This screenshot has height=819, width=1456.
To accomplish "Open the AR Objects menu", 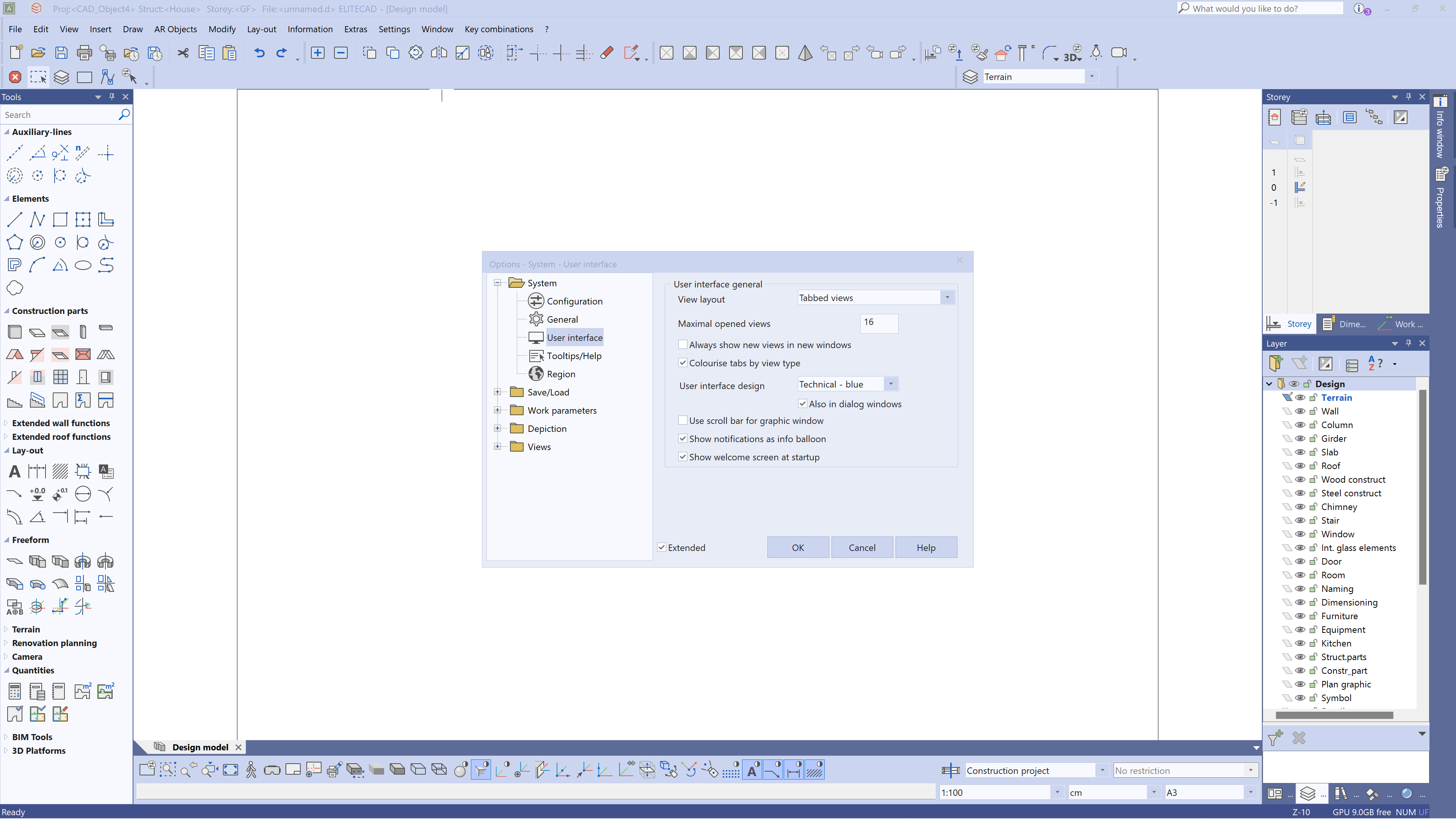I will pyautogui.click(x=175, y=30).
